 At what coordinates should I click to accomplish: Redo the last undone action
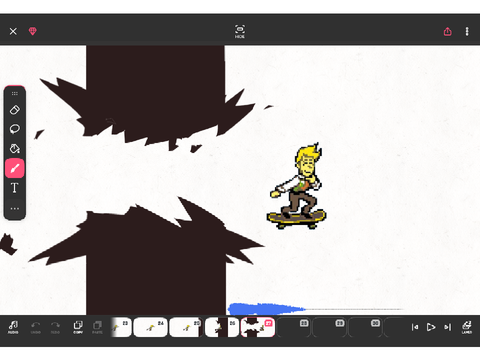[55, 327]
